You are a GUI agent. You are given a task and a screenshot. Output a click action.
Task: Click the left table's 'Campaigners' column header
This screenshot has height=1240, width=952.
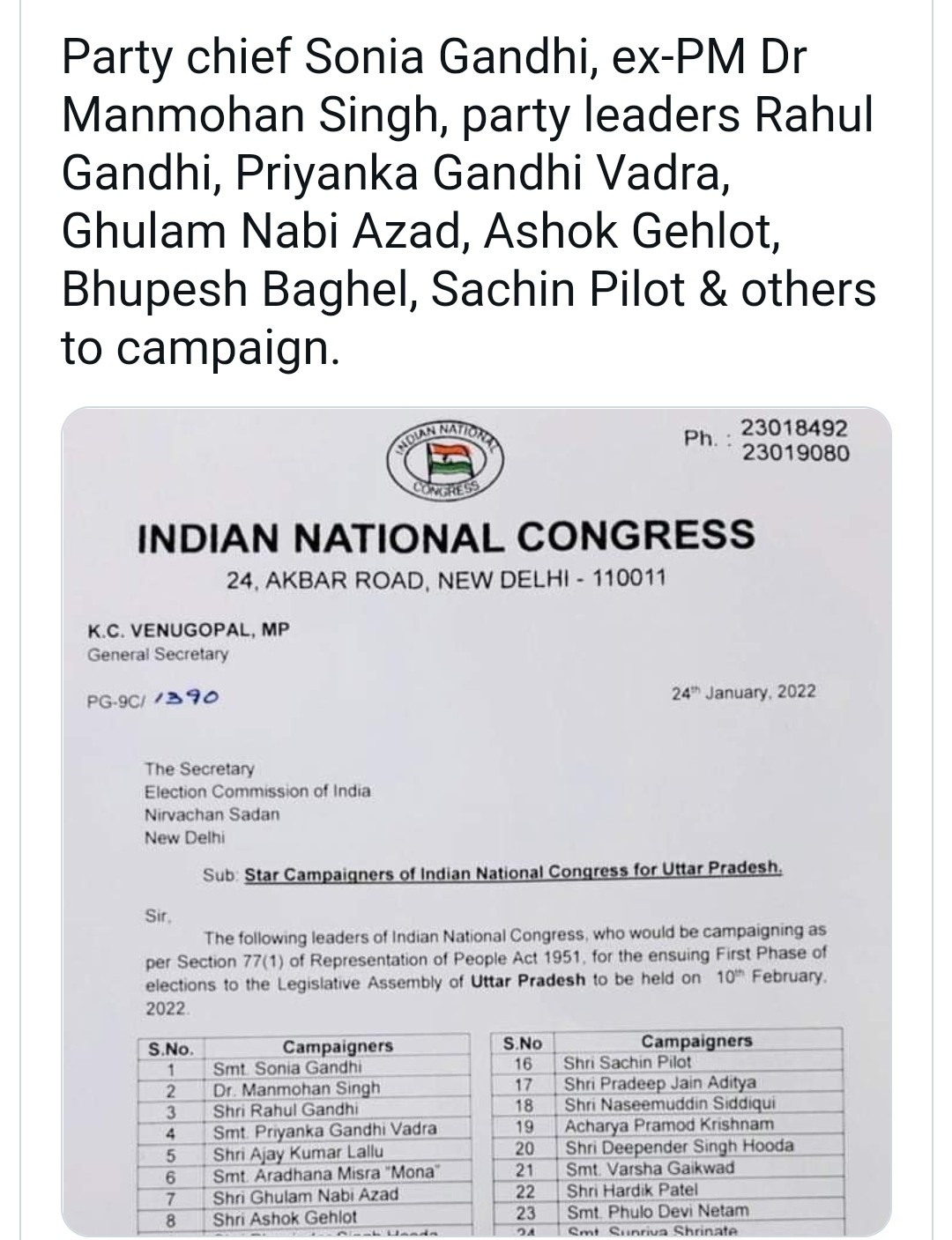click(338, 1047)
